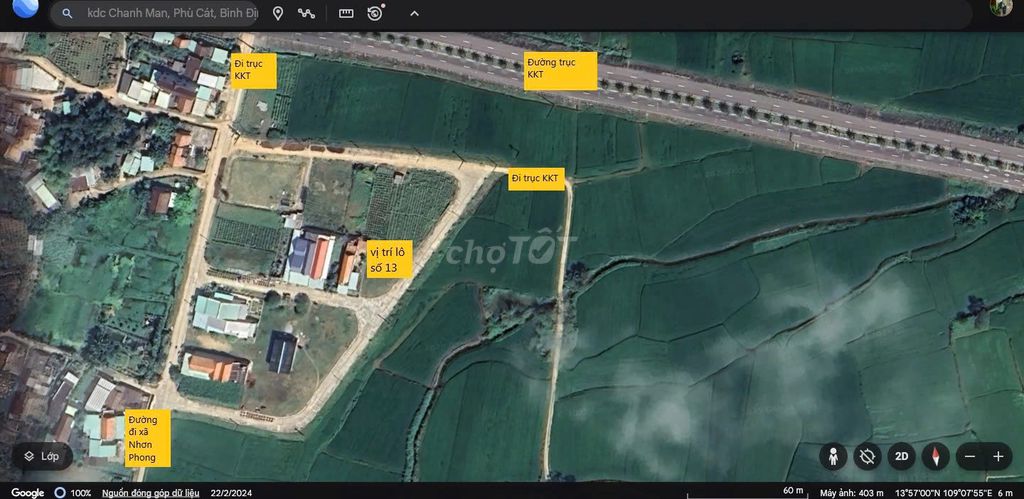Reset the compass to north
This screenshot has width=1024, height=499.
pyautogui.click(x=935, y=456)
